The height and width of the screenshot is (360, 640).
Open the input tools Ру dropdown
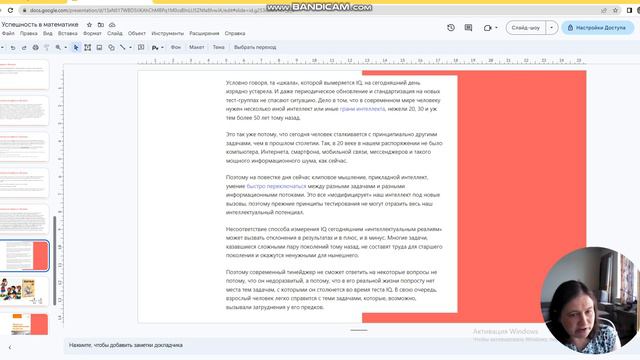[x=158, y=48]
